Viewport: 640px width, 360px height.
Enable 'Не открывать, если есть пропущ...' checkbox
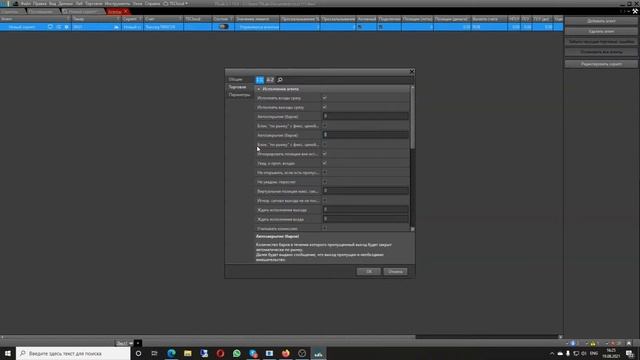tap(324, 173)
